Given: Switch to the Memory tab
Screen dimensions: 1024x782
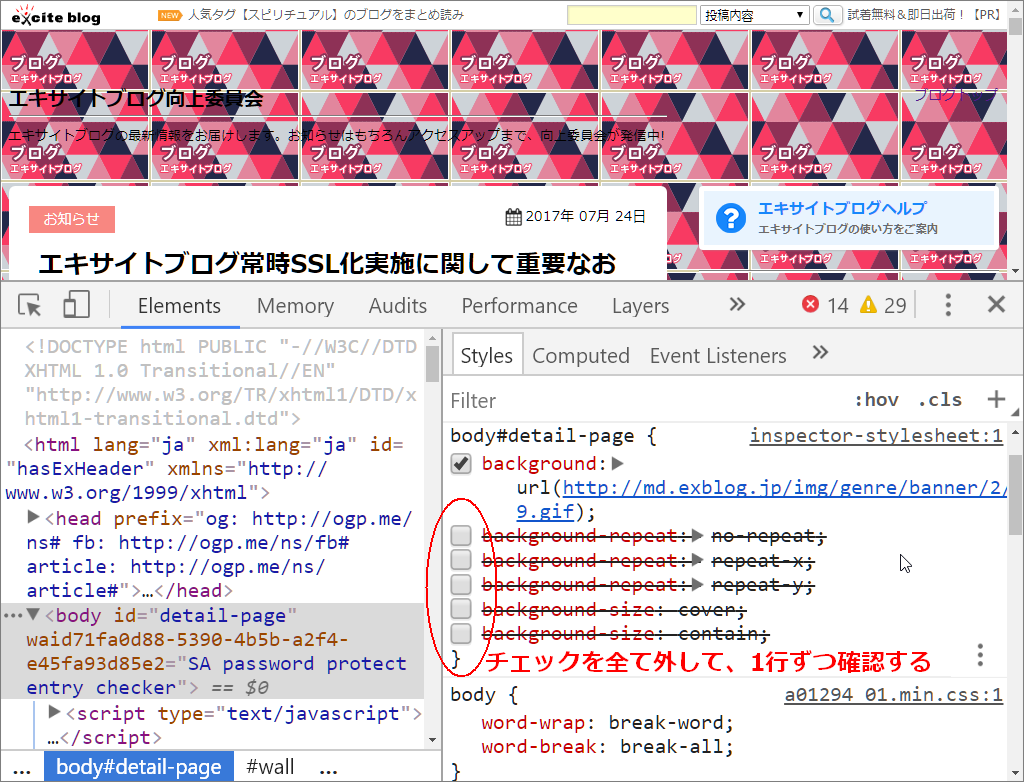Looking at the screenshot, I should 295,306.
